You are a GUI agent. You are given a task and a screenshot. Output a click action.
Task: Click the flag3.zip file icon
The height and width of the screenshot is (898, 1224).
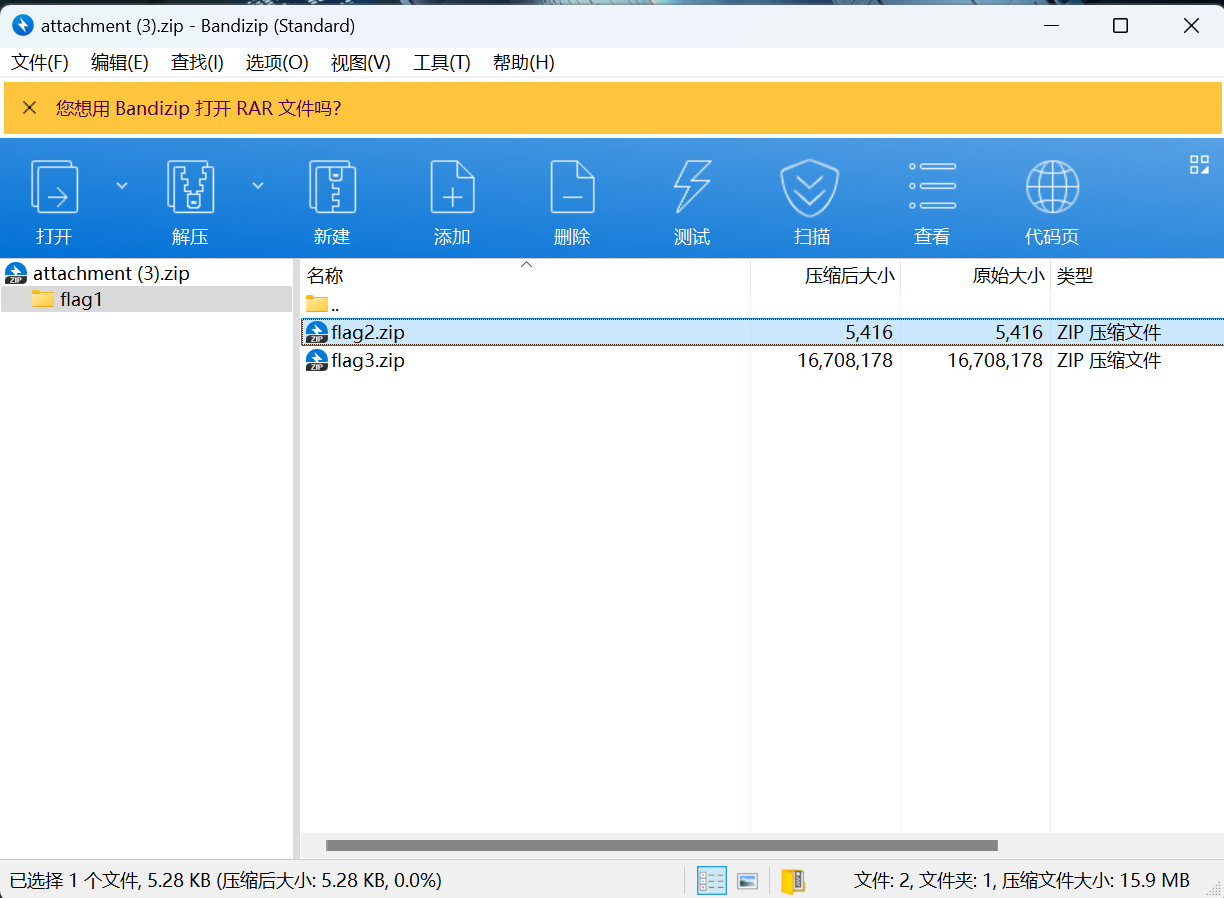[x=316, y=360]
